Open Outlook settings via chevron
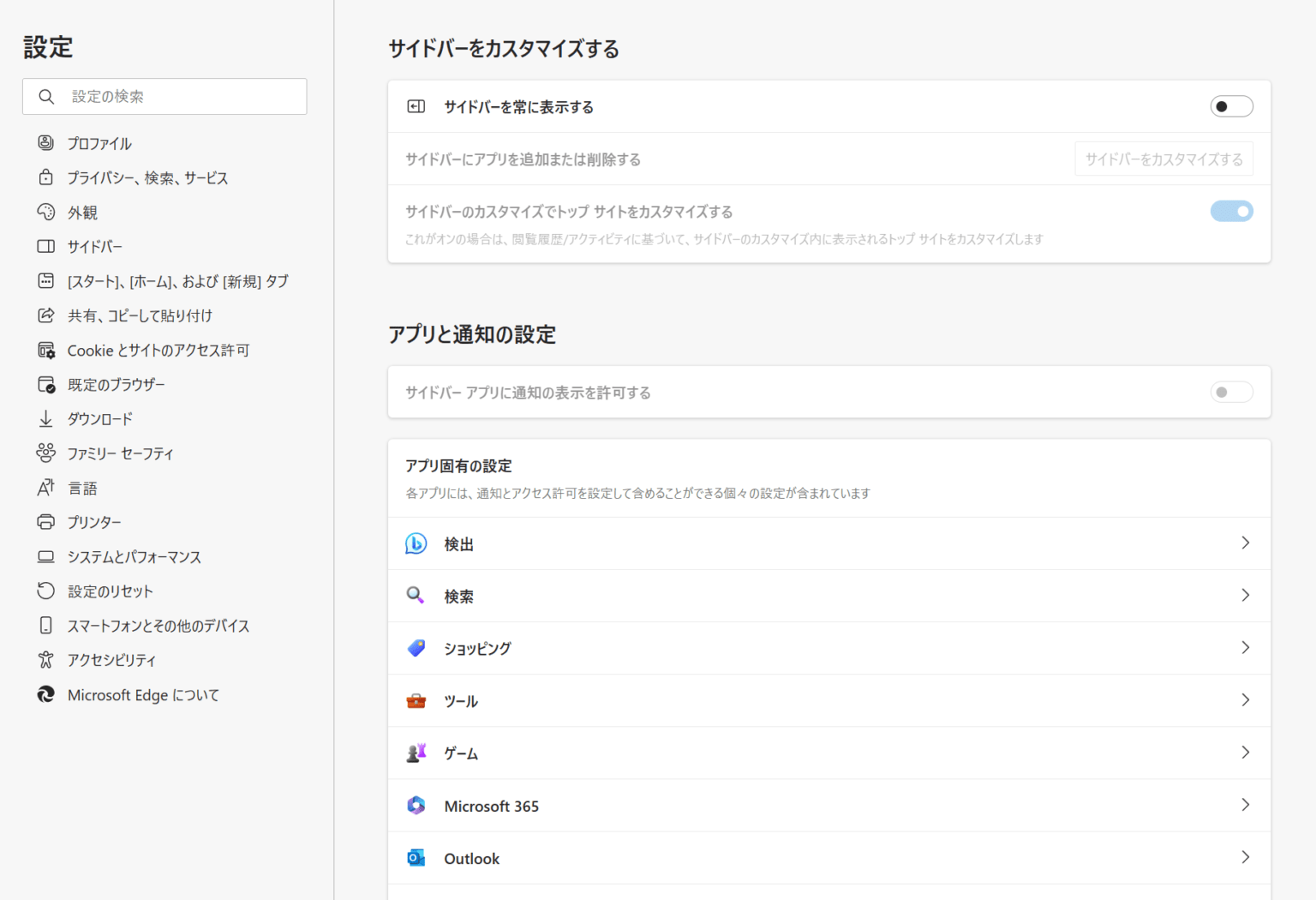 (x=1246, y=857)
